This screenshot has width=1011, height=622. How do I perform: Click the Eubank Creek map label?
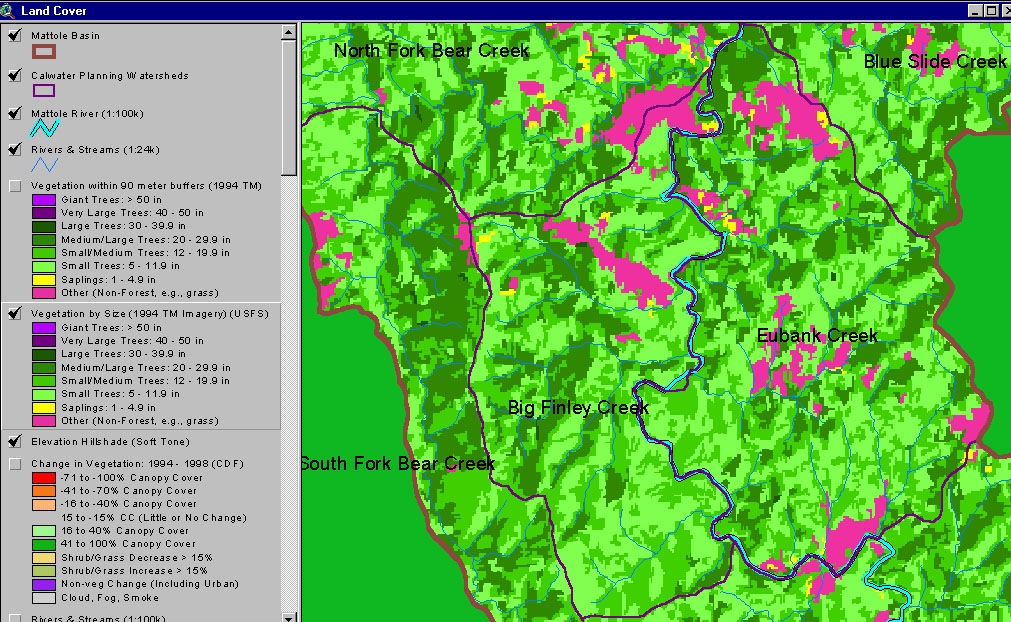pyautogui.click(x=817, y=335)
